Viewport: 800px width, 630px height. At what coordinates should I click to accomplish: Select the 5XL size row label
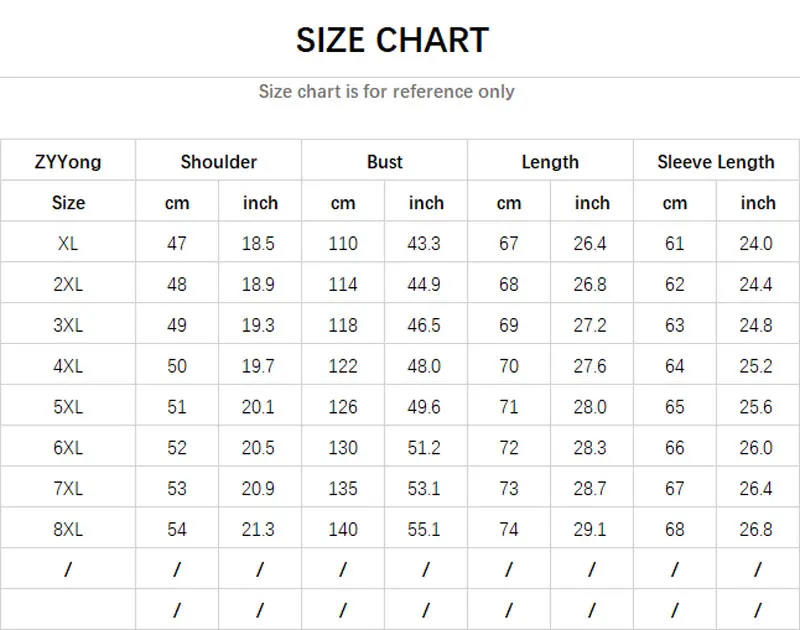(68, 407)
